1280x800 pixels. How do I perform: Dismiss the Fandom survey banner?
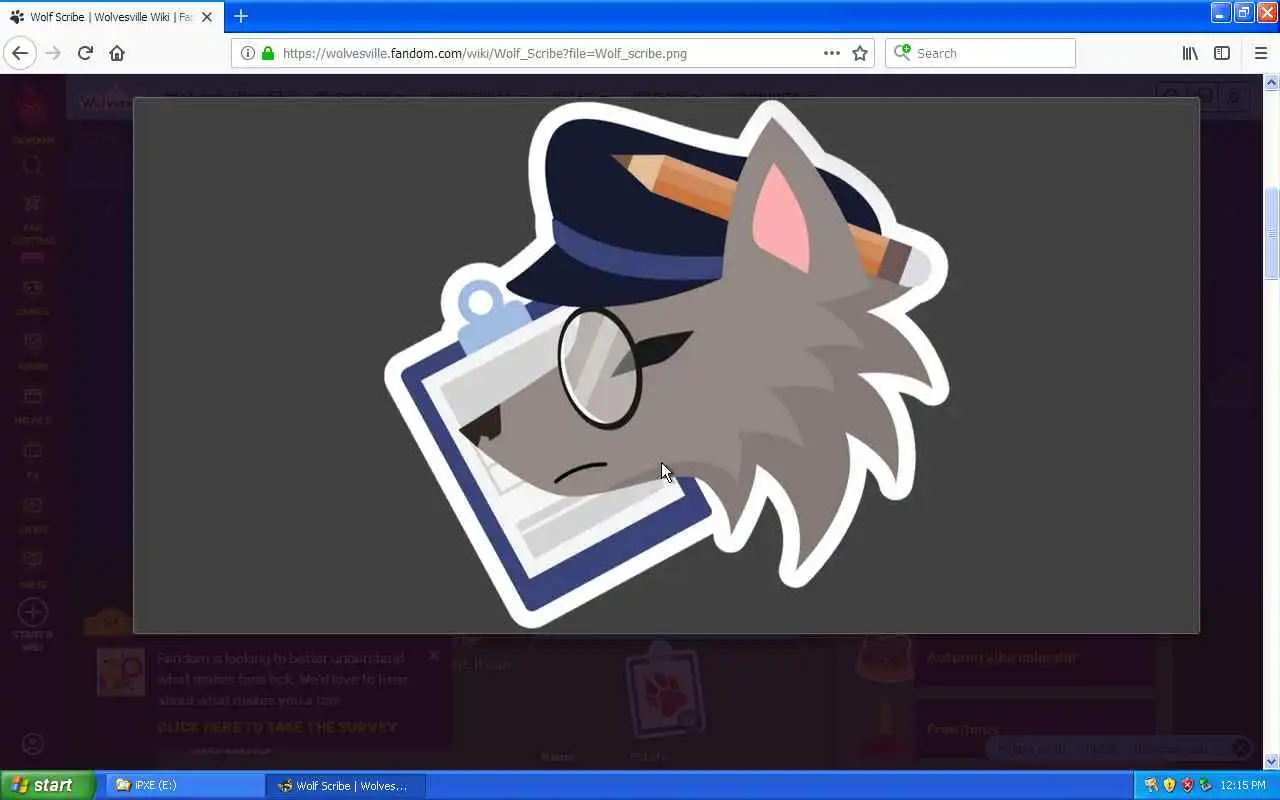point(433,656)
